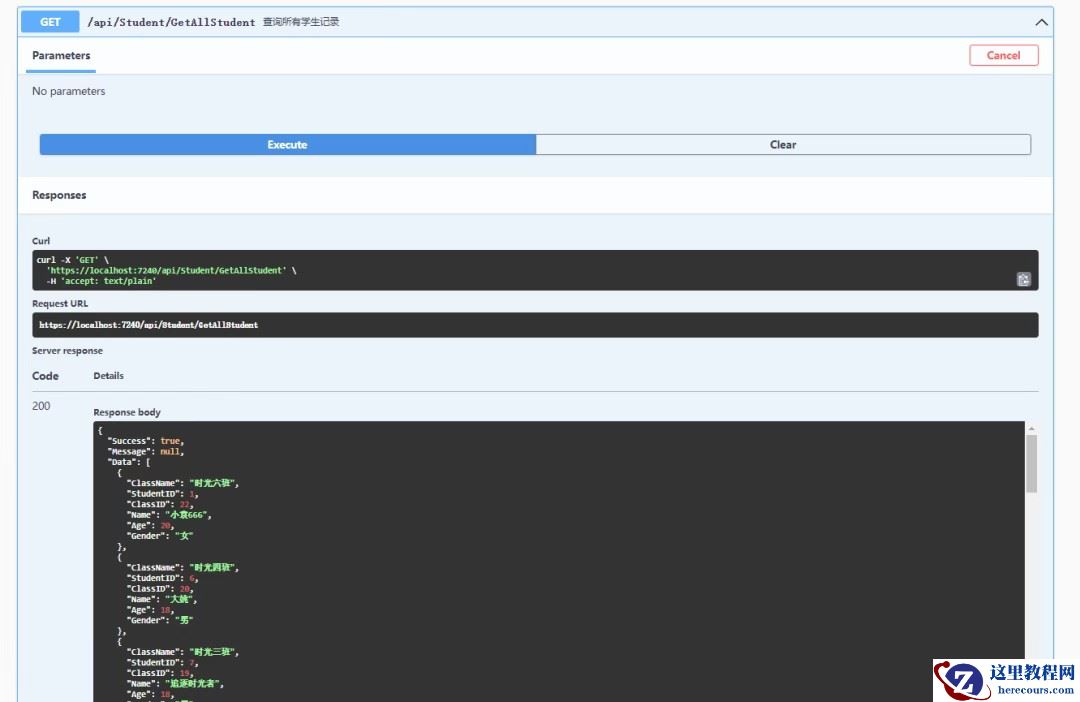Click the response body scroll-up arrow

pos(1031,428)
